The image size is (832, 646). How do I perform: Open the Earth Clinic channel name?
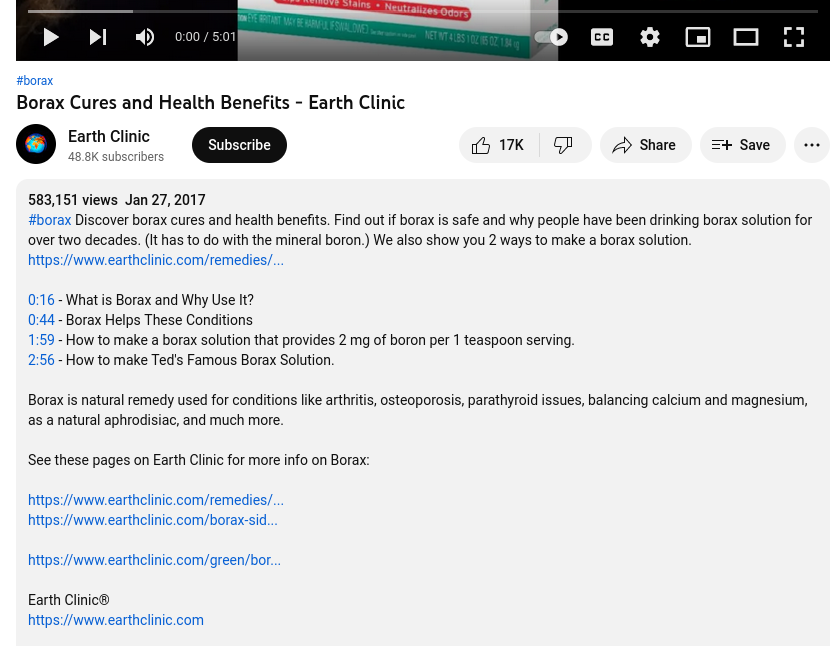coord(109,136)
